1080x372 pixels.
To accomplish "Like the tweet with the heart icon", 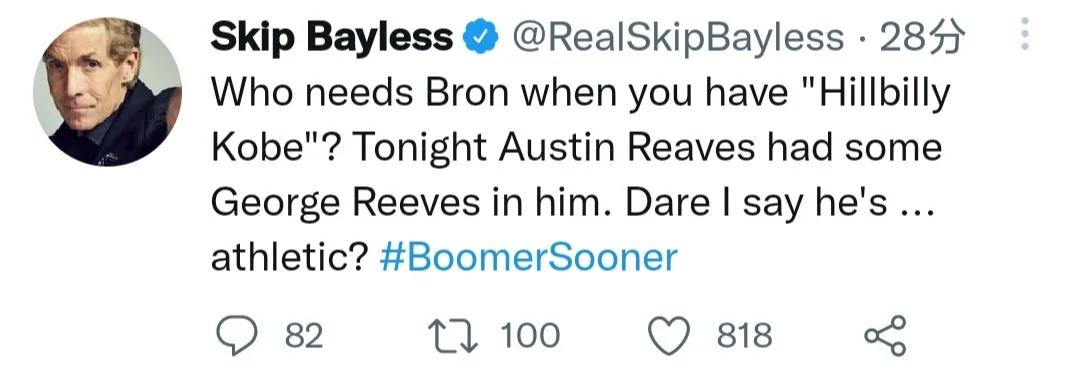I will click(670, 336).
